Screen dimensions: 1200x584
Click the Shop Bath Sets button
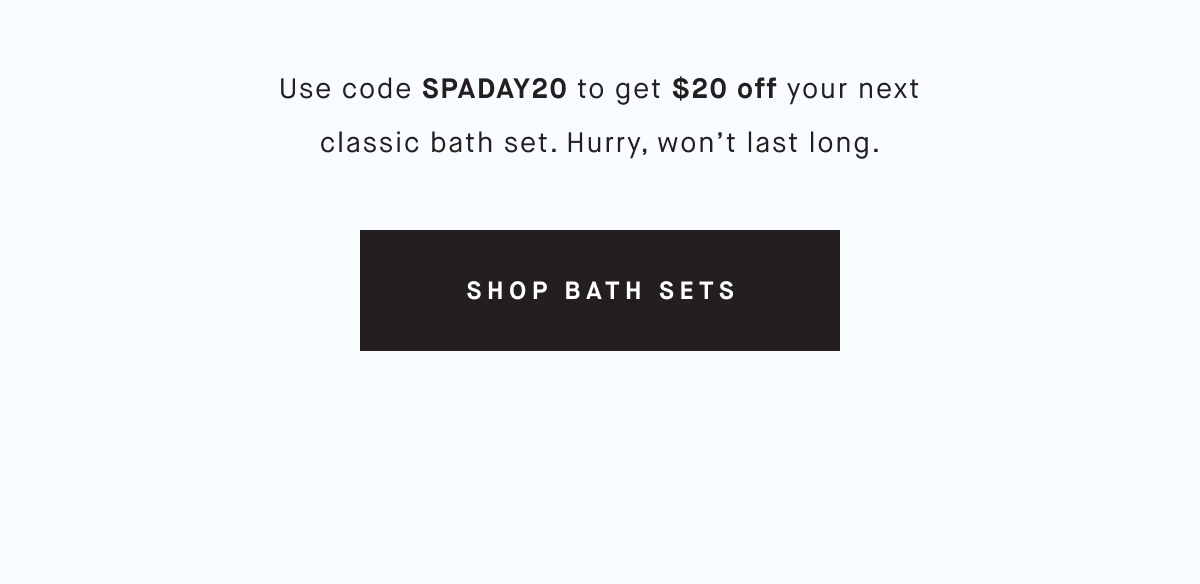600,290
